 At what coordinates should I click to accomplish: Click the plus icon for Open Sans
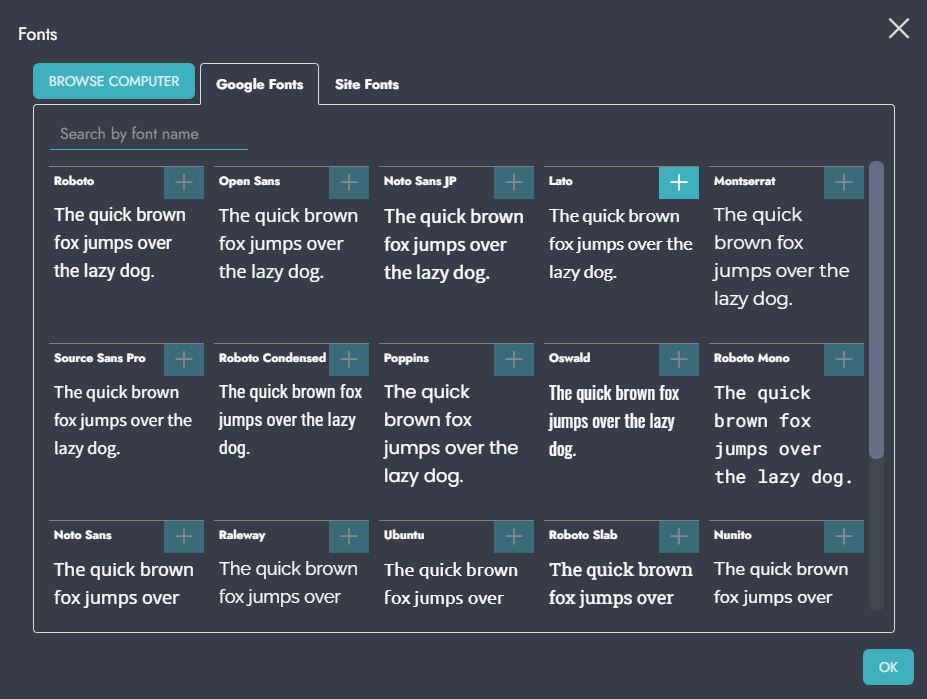click(348, 182)
